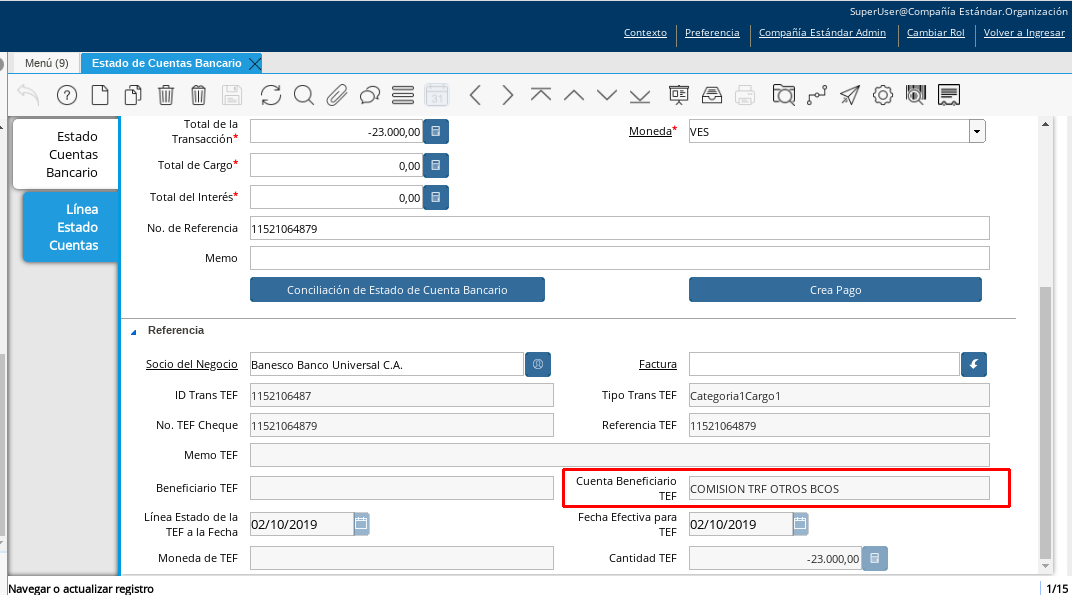Click the Refresh toolbar icon
The image size is (1072, 595).
(x=271, y=95)
